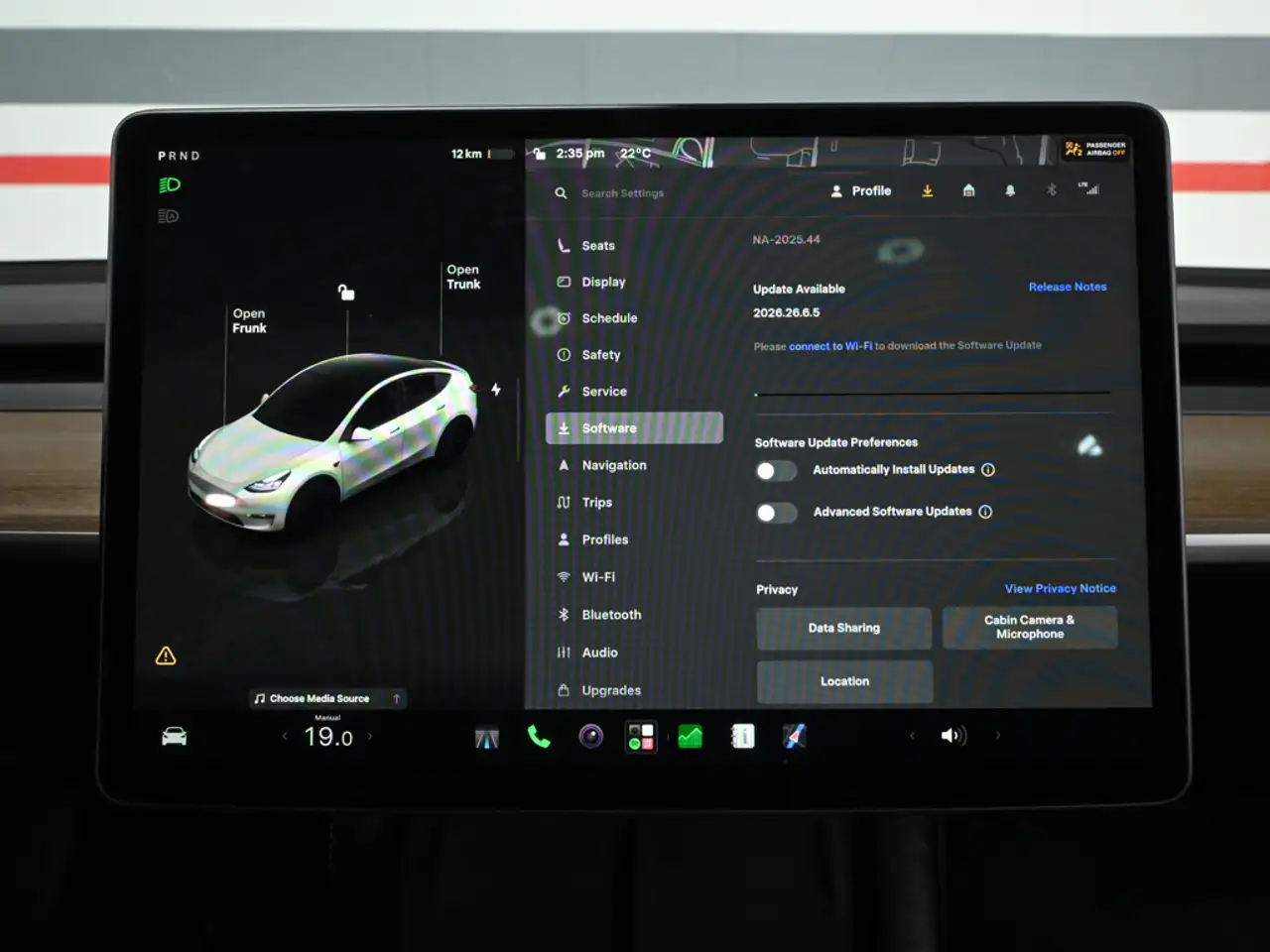The height and width of the screenshot is (952, 1270).
Task: Launch the dashcam camera app
Action: [590, 737]
